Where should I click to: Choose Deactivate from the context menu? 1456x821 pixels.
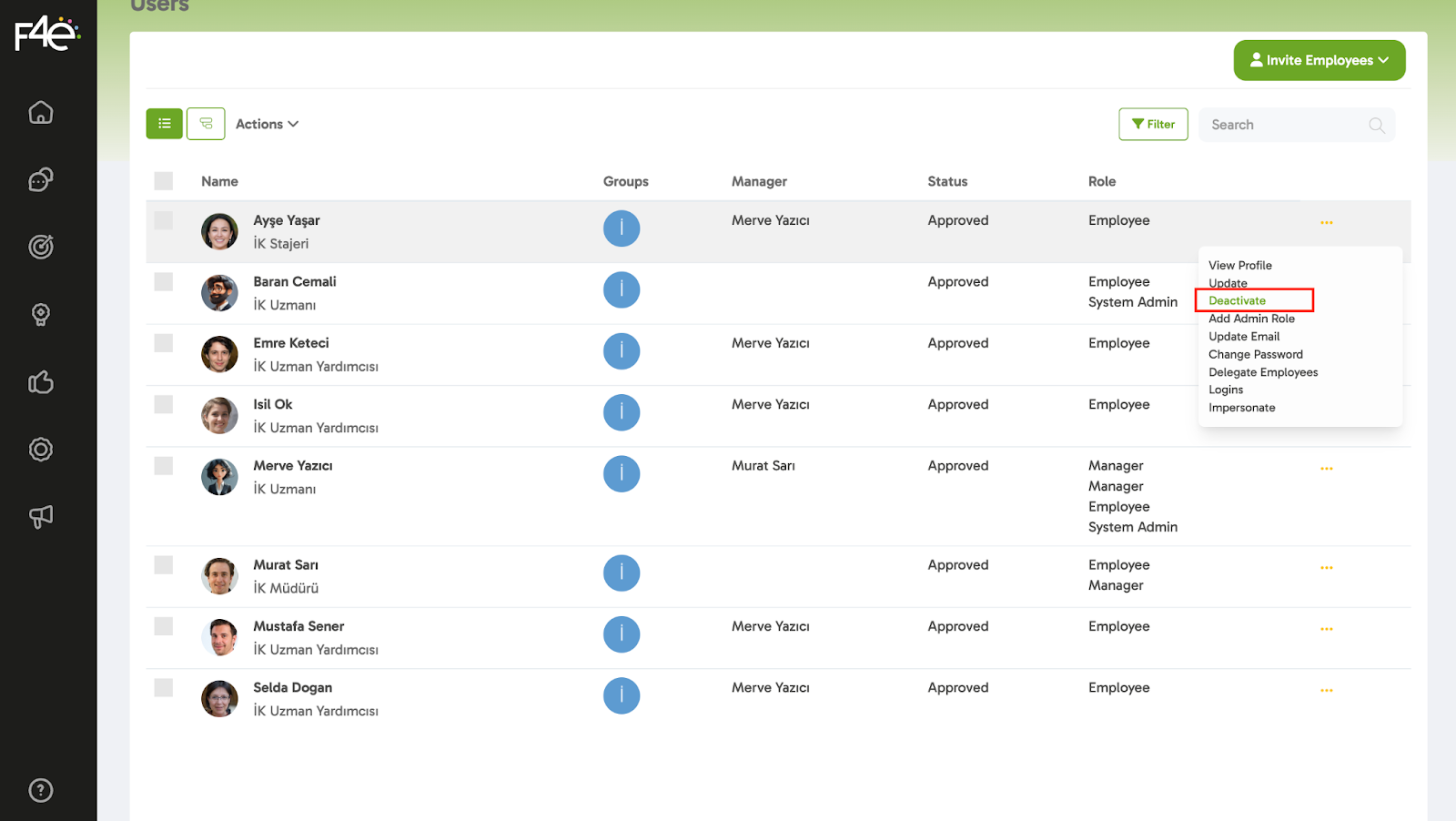[x=1237, y=300]
